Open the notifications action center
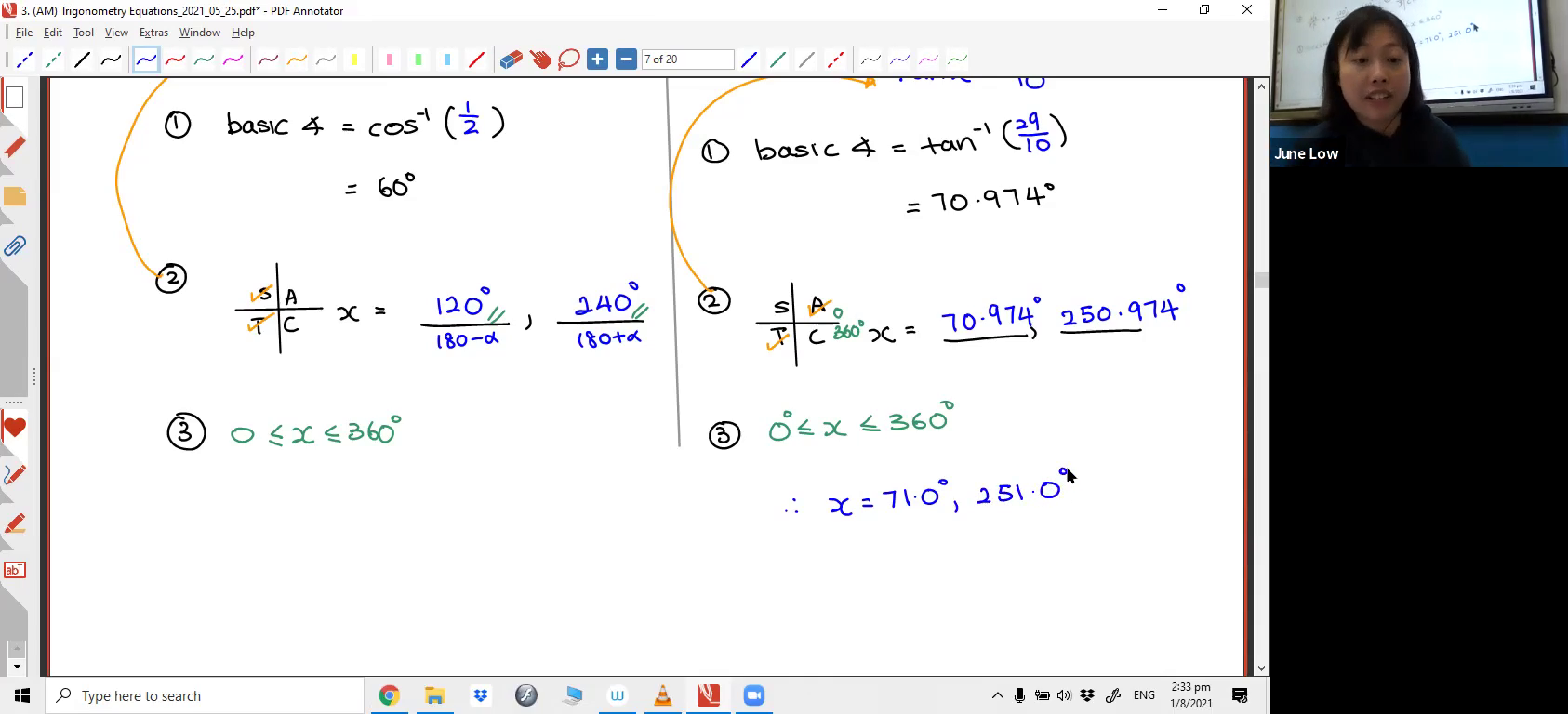Viewport: 1568px width, 714px height. (x=1240, y=695)
